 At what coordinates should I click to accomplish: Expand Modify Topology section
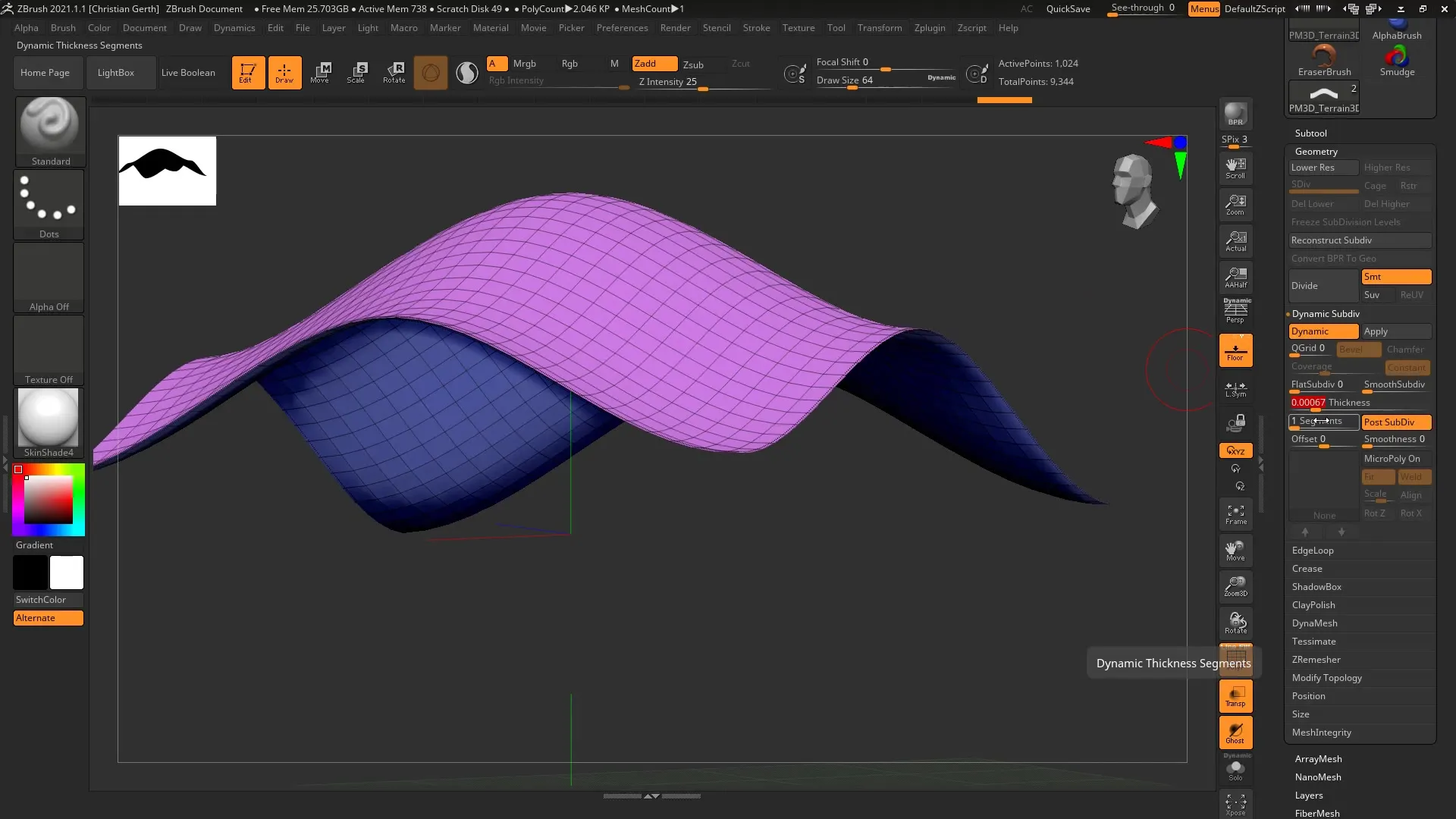(1327, 678)
